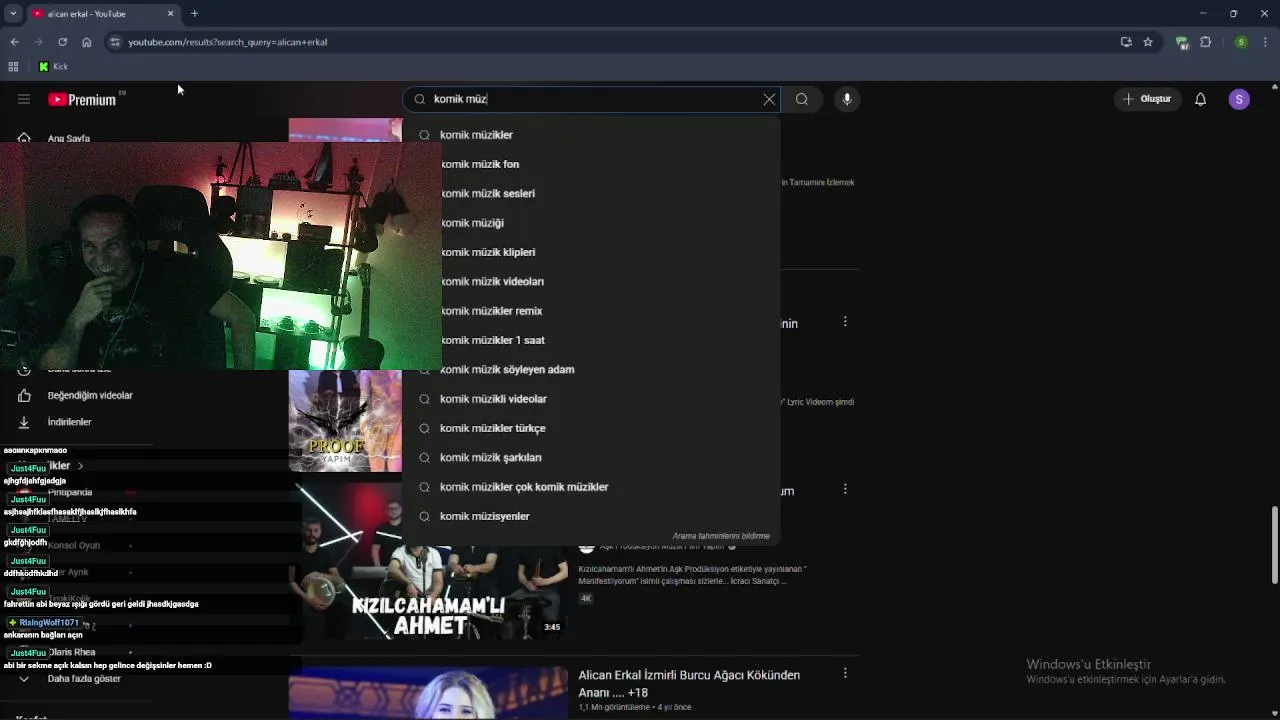The image size is (1280, 720).
Task: Open Pintipanda subscription in sidebar
Action: point(70,492)
